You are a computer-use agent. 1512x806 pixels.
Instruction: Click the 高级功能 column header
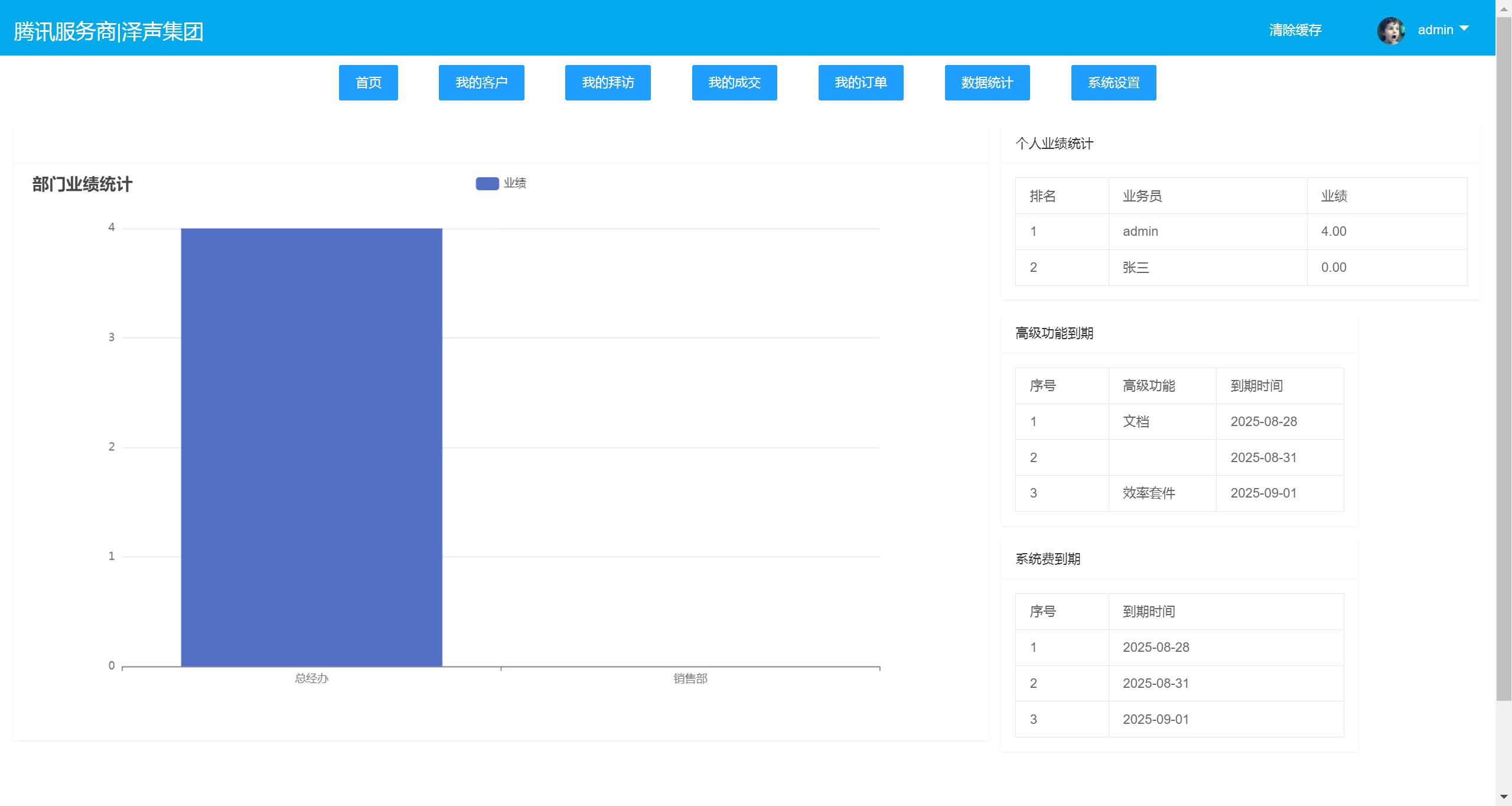[x=1162, y=386]
